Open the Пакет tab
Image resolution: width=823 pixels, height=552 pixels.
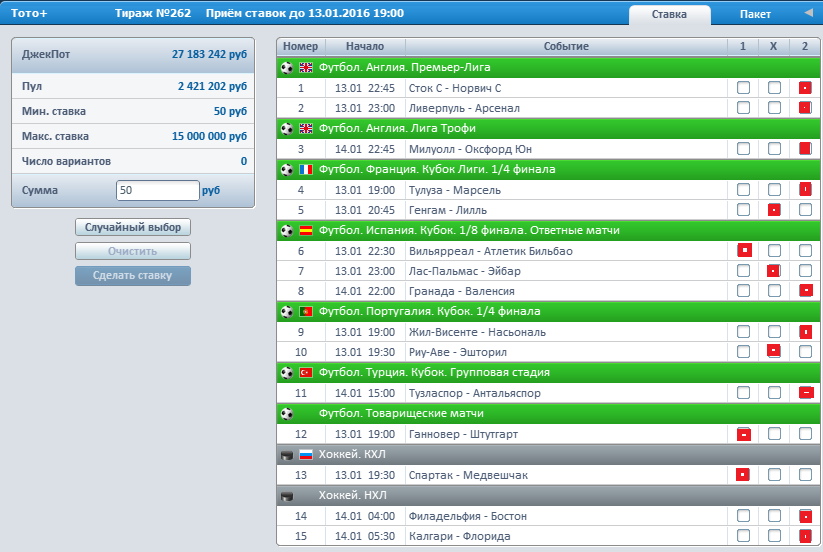(755, 15)
